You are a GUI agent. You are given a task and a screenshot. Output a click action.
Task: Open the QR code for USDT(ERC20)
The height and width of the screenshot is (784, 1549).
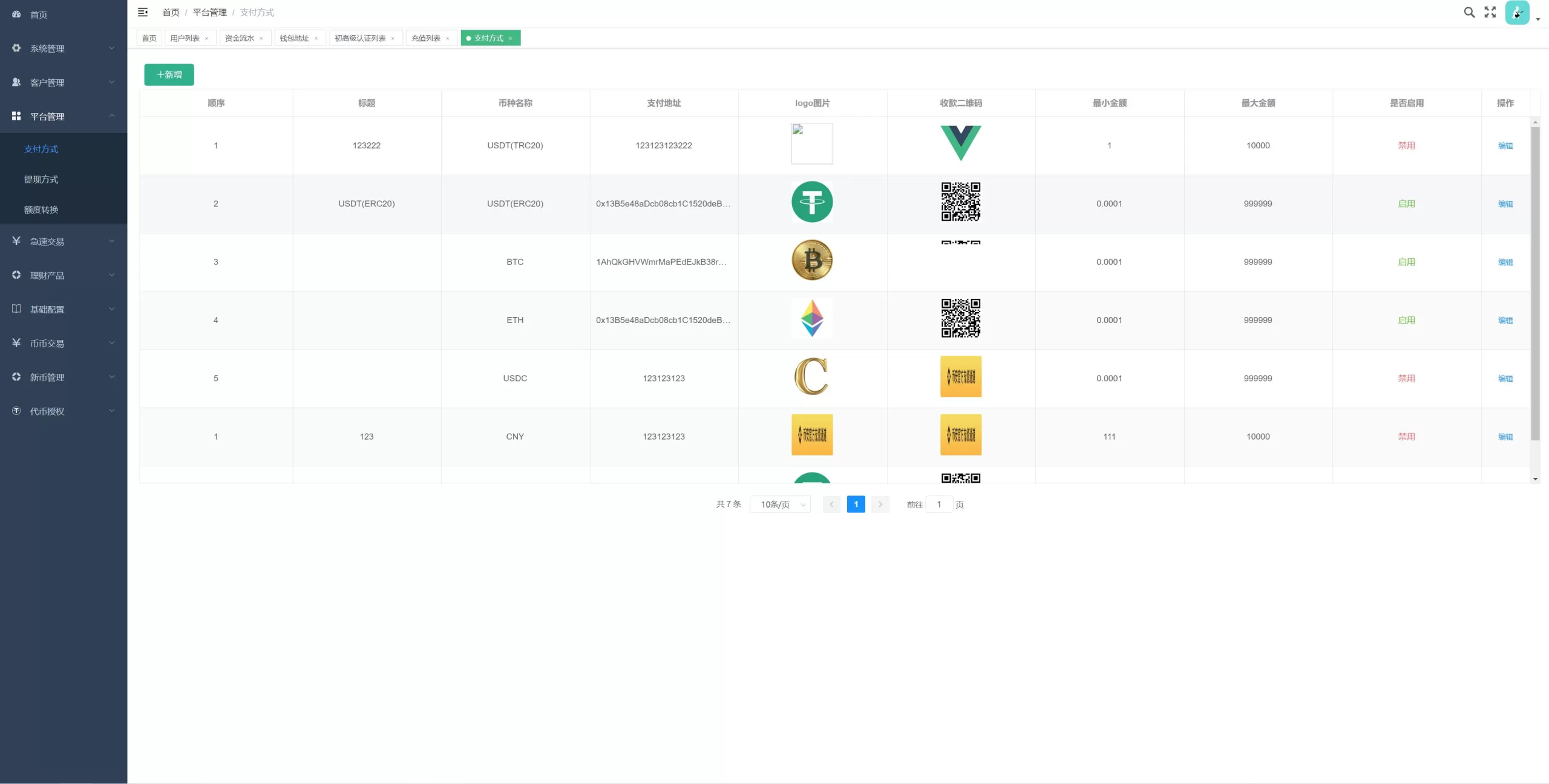point(960,202)
